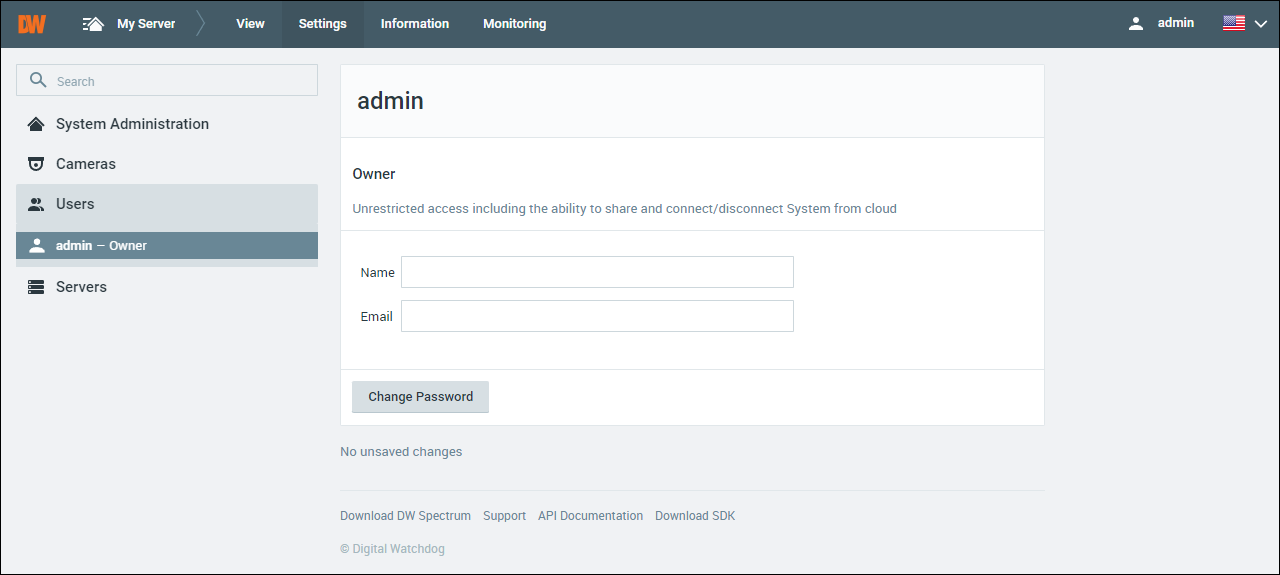Focus the Email input field
This screenshot has width=1280, height=575.
pos(597,316)
